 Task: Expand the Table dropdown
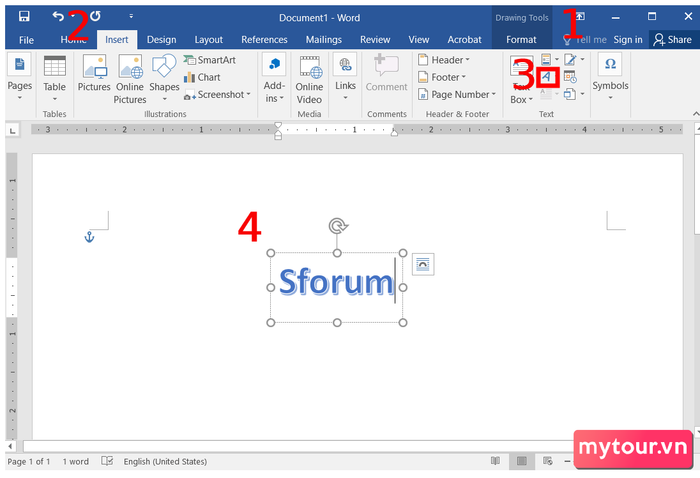pyautogui.click(x=54, y=99)
